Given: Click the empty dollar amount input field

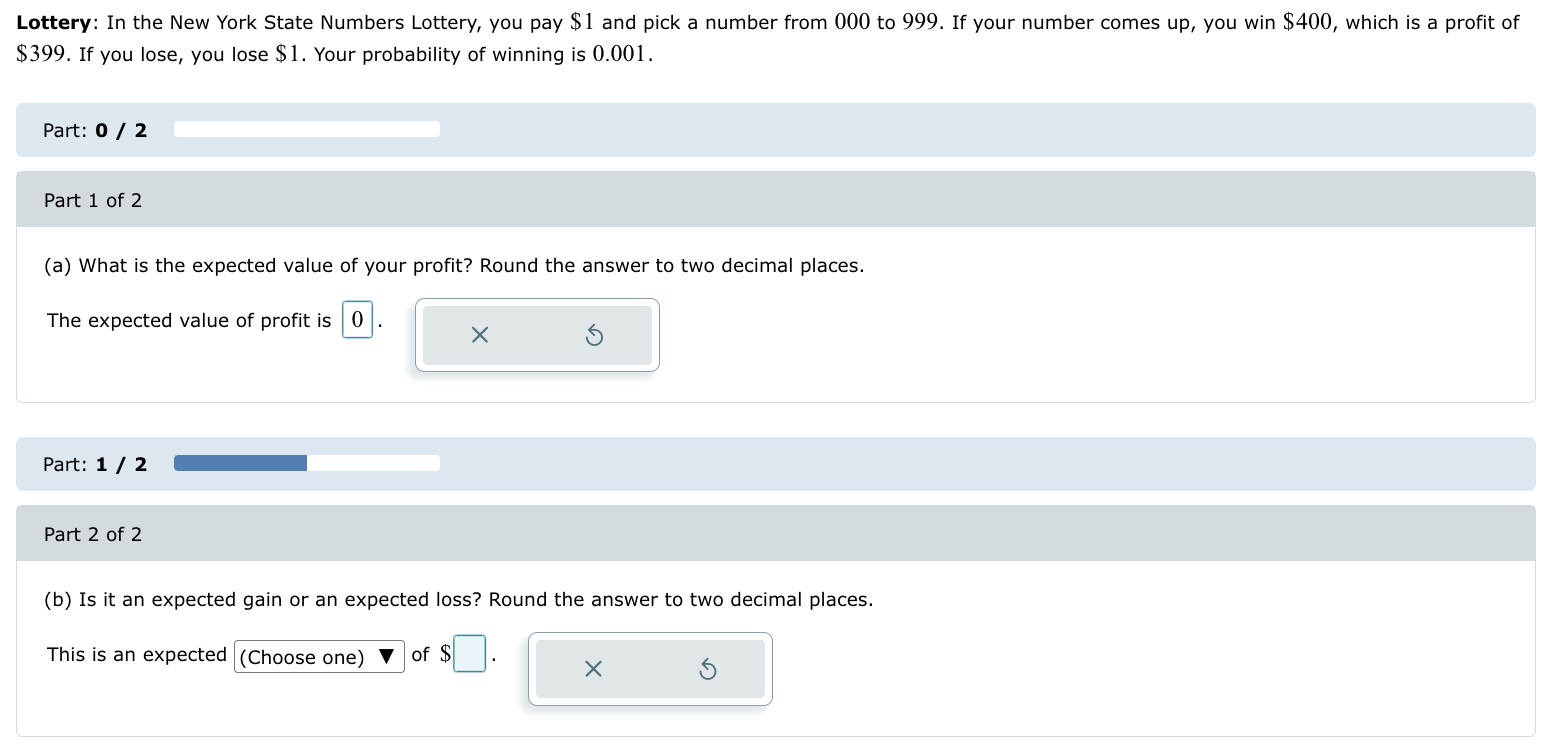Looking at the screenshot, I should 469,654.
